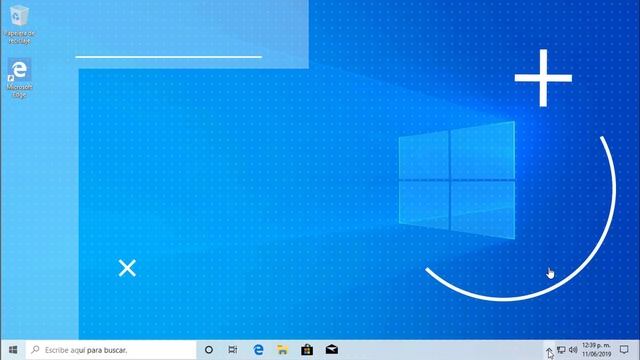Expand the hidden system tray icons chevron
Image resolution: width=640 pixels, height=360 pixels.
tap(549, 350)
